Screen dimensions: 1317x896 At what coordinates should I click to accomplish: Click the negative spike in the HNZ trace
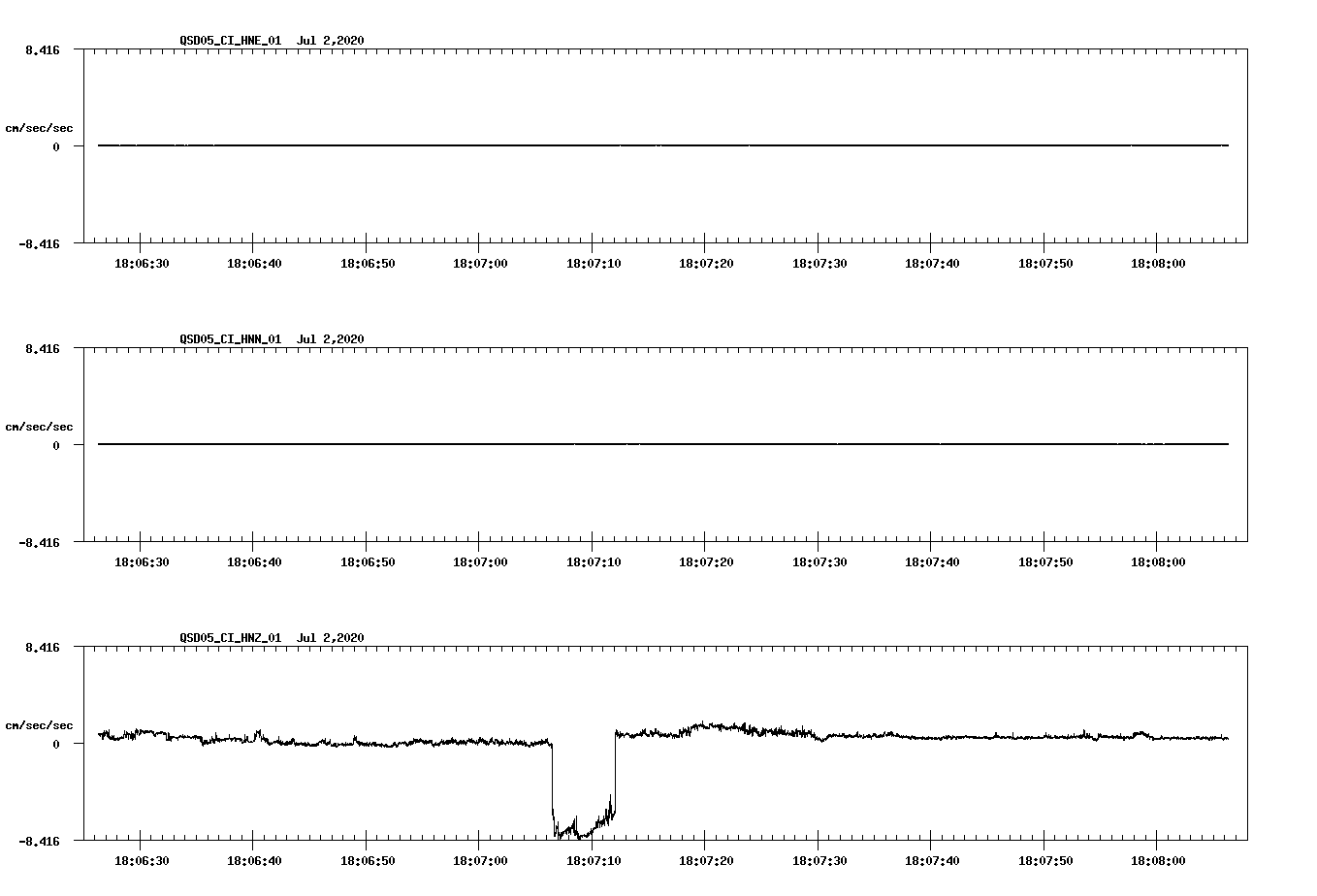[583, 785]
